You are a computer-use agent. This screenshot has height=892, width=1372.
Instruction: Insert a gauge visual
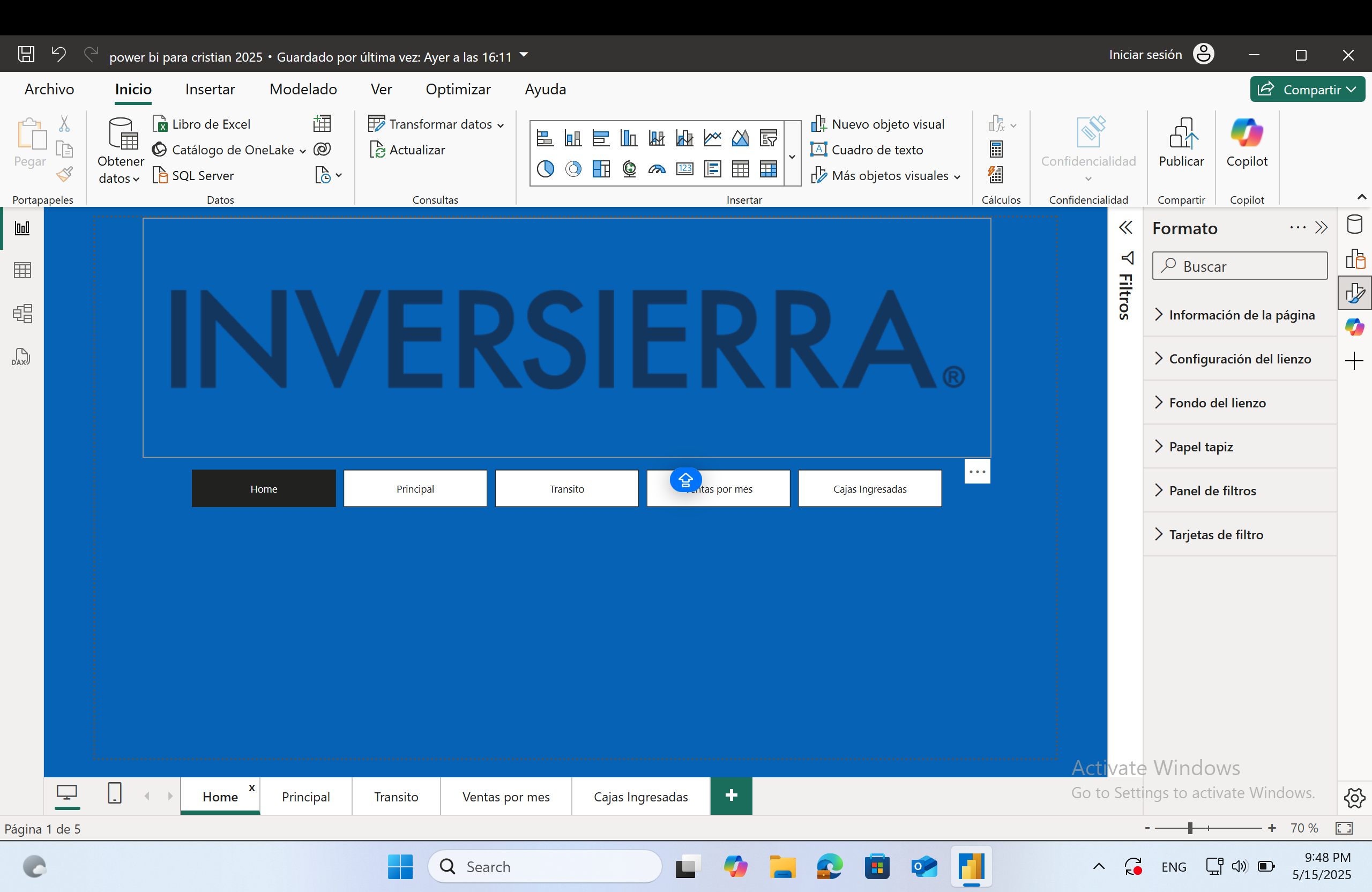click(x=657, y=169)
